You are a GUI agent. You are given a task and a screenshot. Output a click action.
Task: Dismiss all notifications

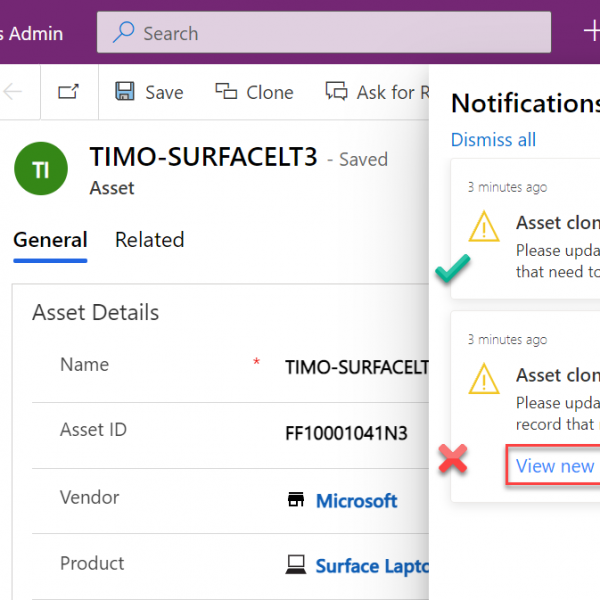[x=493, y=140]
